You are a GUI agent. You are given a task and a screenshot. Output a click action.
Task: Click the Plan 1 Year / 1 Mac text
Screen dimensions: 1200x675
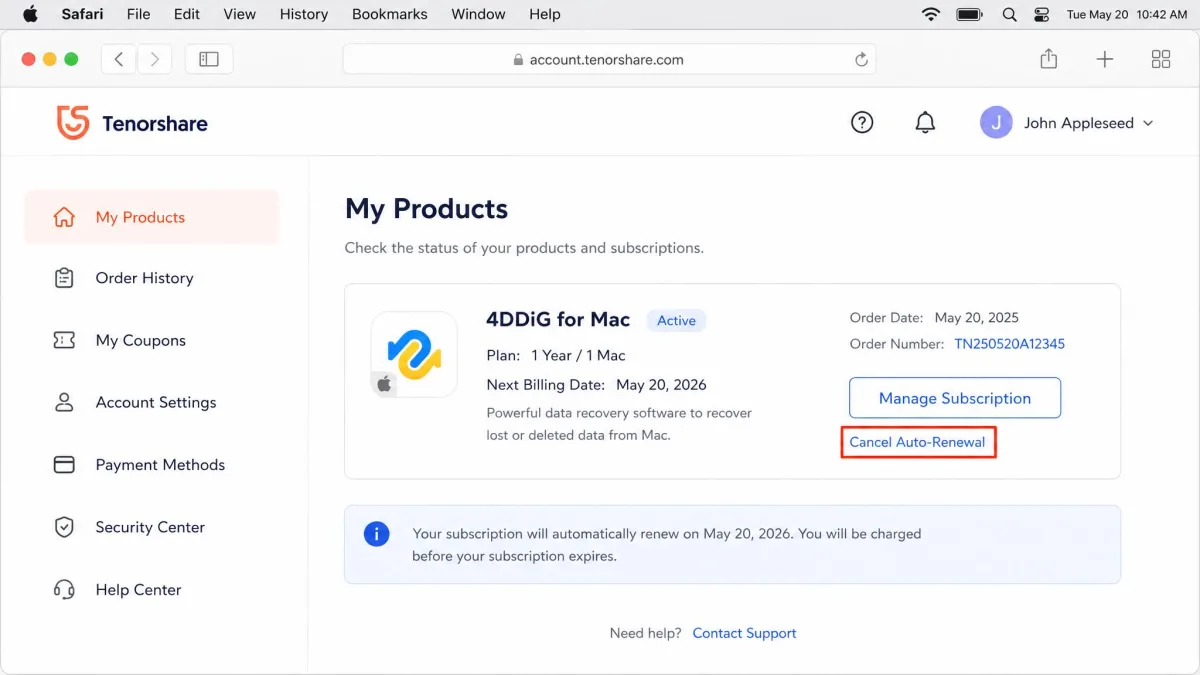556,355
